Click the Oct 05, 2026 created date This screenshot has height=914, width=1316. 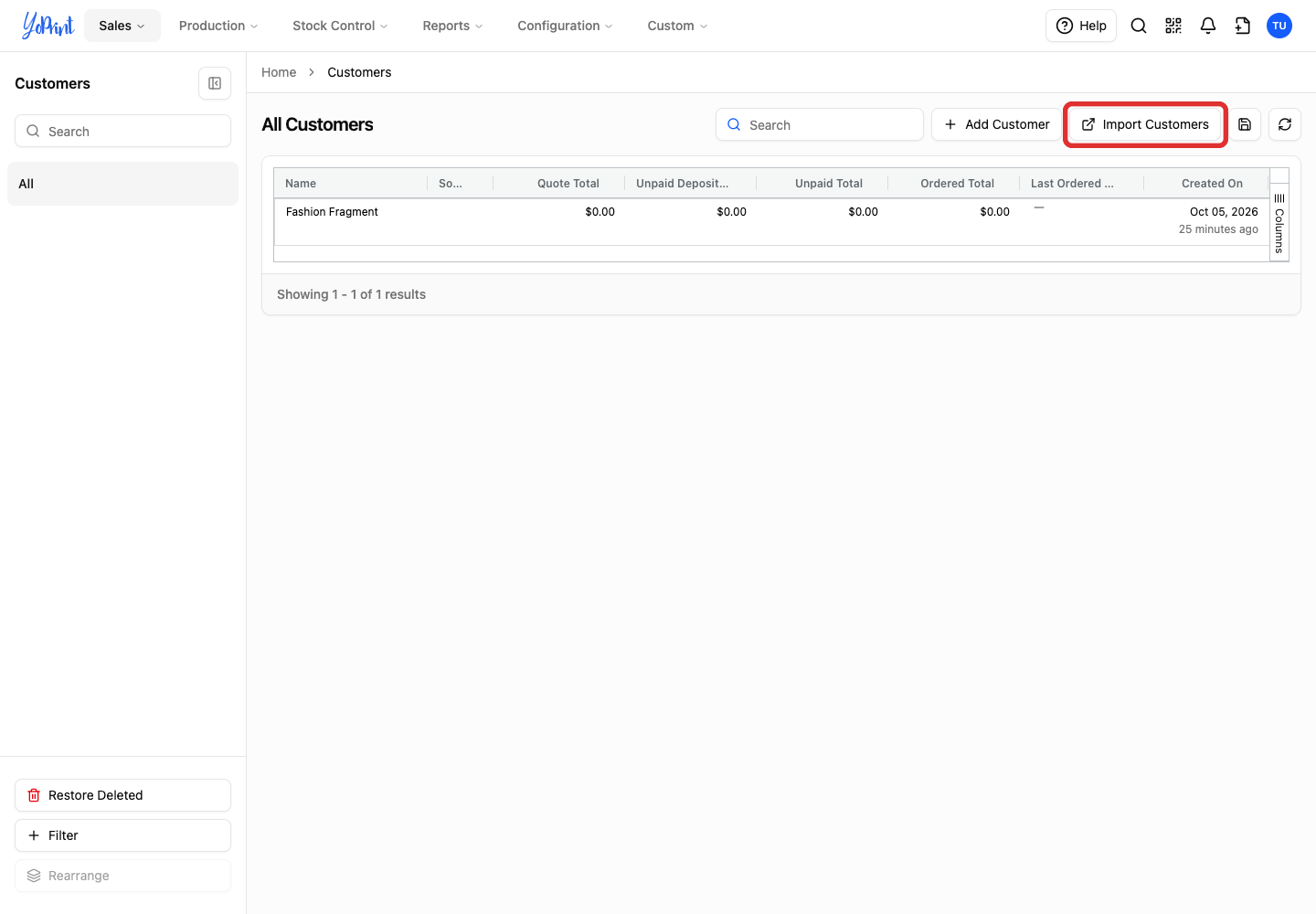click(1224, 212)
